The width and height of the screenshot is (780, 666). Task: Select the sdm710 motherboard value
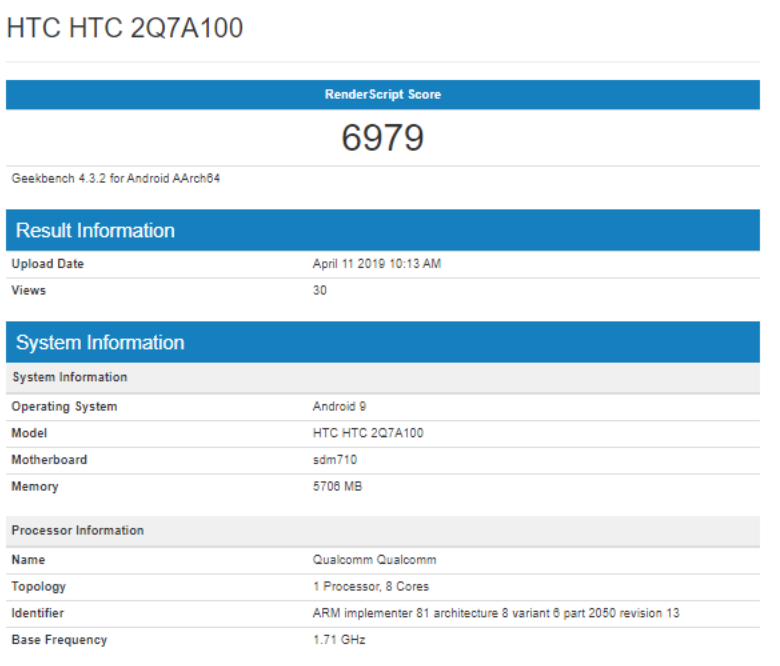click(335, 460)
